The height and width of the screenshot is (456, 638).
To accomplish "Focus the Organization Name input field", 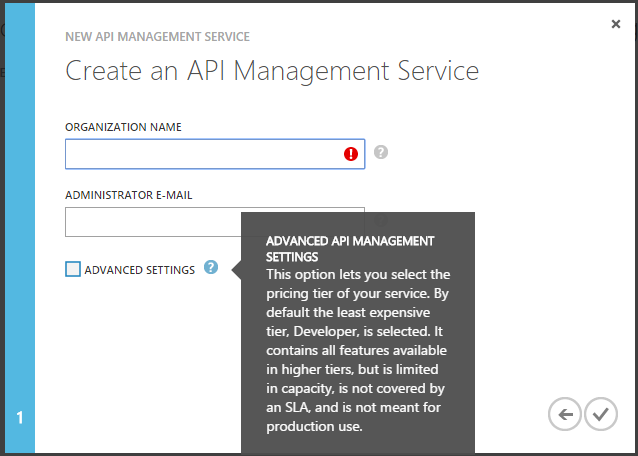I will pyautogui.click(x=200, y=154).
